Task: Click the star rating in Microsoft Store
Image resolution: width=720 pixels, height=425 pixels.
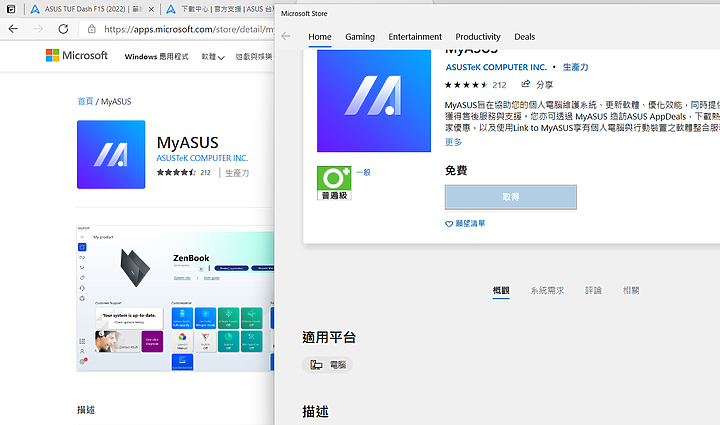Action: click(466, 85)
